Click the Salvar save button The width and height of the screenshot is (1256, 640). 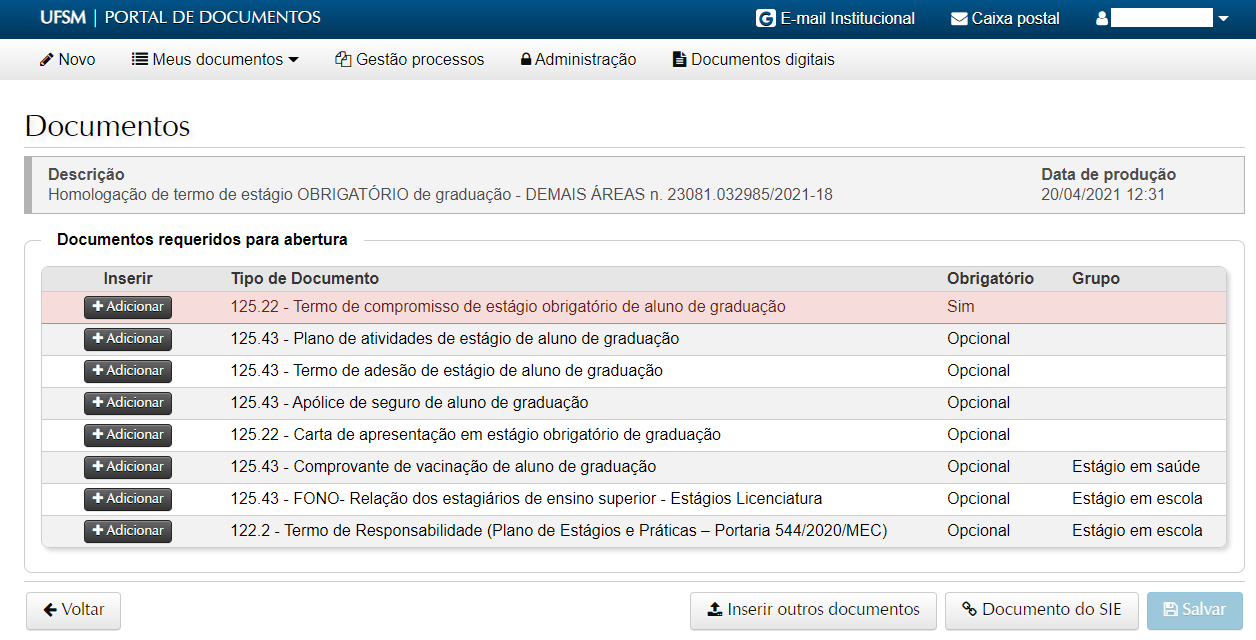click(x=1194, y=610)
